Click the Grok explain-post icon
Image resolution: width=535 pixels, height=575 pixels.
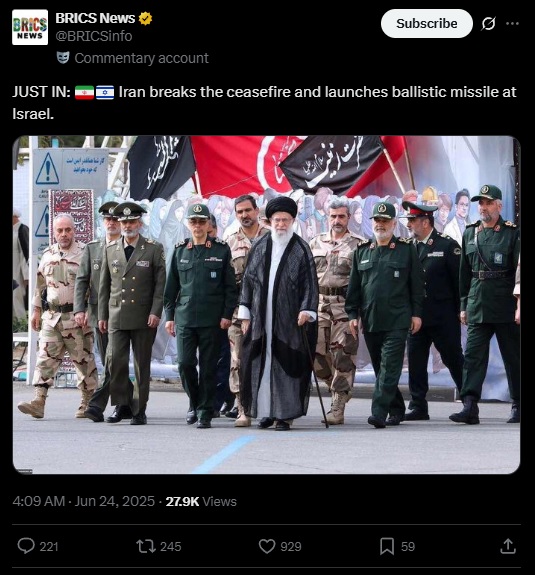tap(488, 24)
